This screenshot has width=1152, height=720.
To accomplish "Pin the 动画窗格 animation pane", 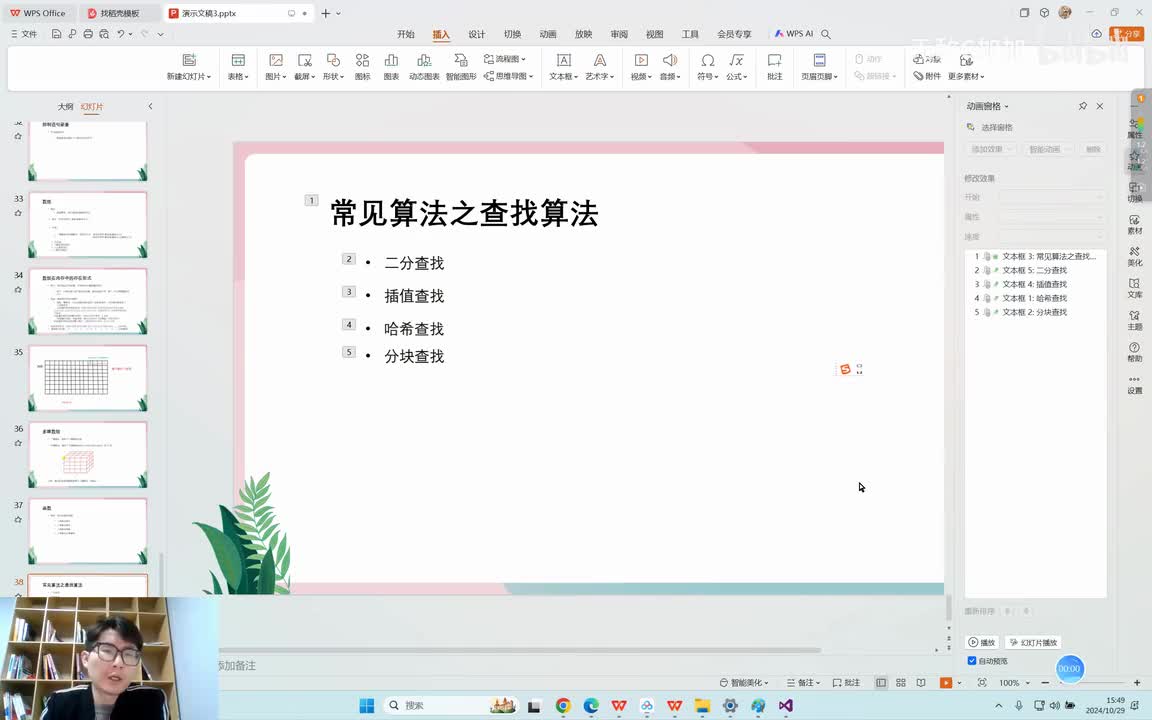I will [1082, 106].
